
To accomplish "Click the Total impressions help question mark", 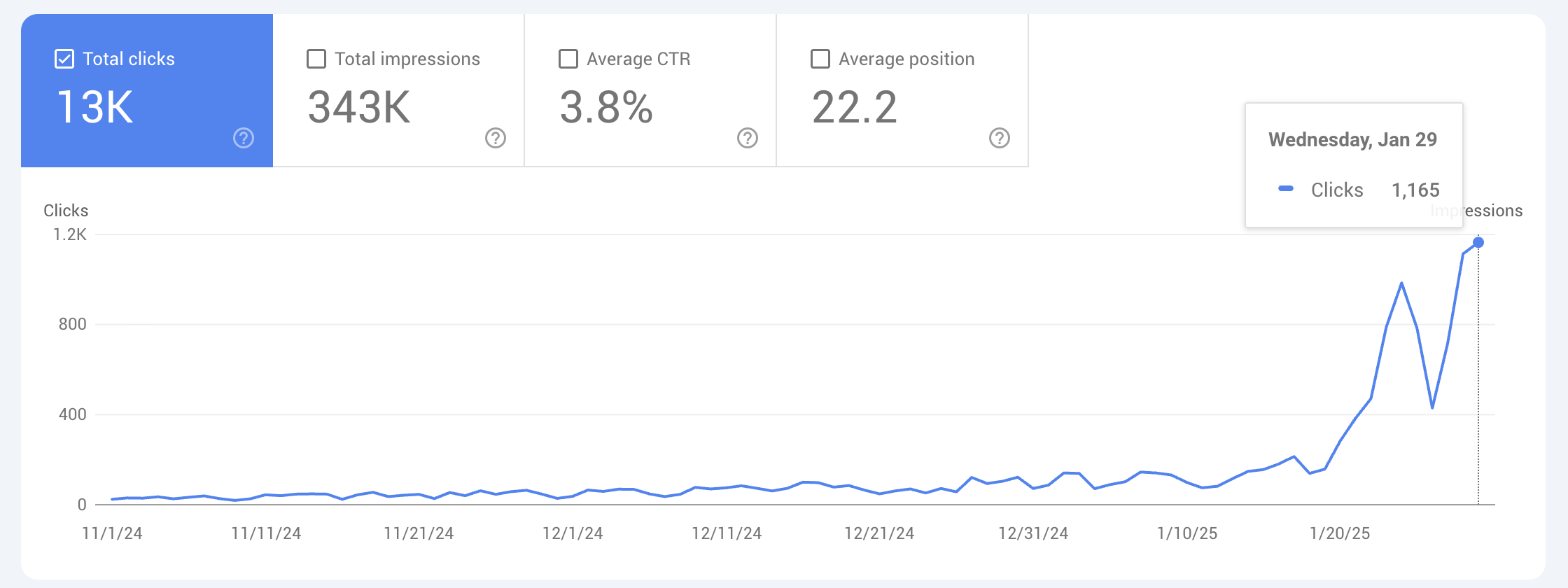I will point(495,139).
